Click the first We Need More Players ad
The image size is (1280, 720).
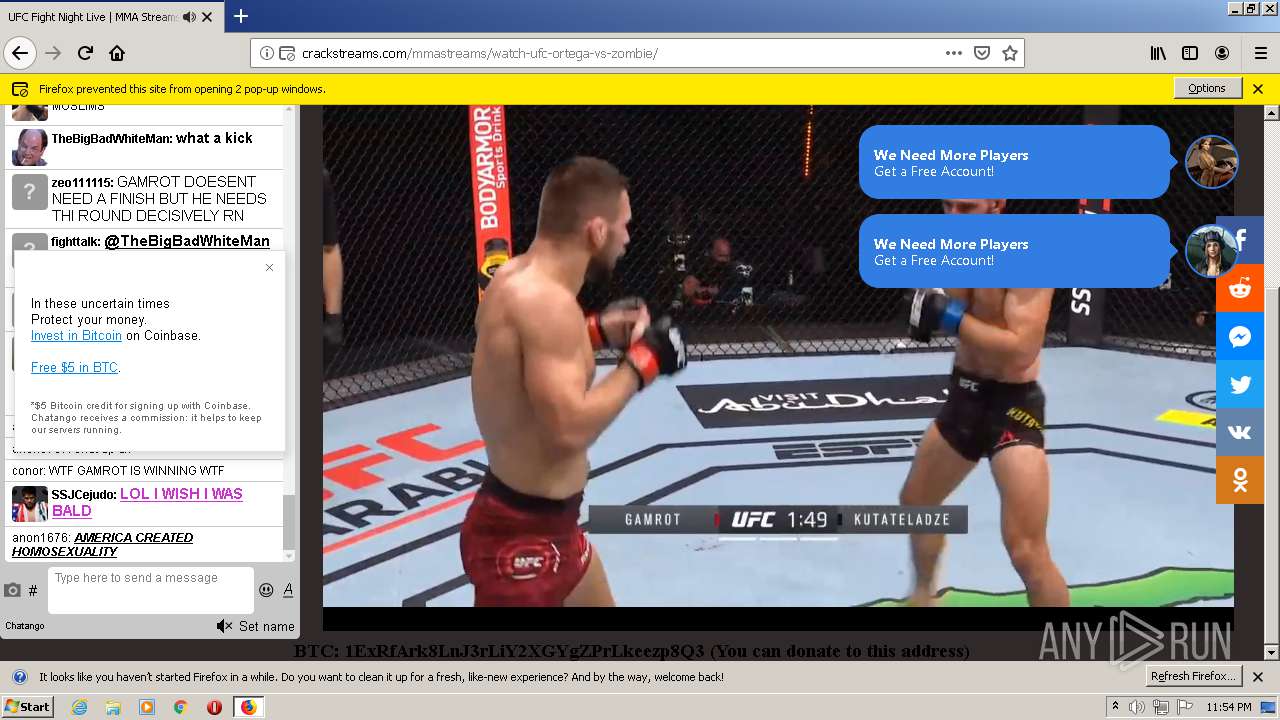click(1014, 162)
